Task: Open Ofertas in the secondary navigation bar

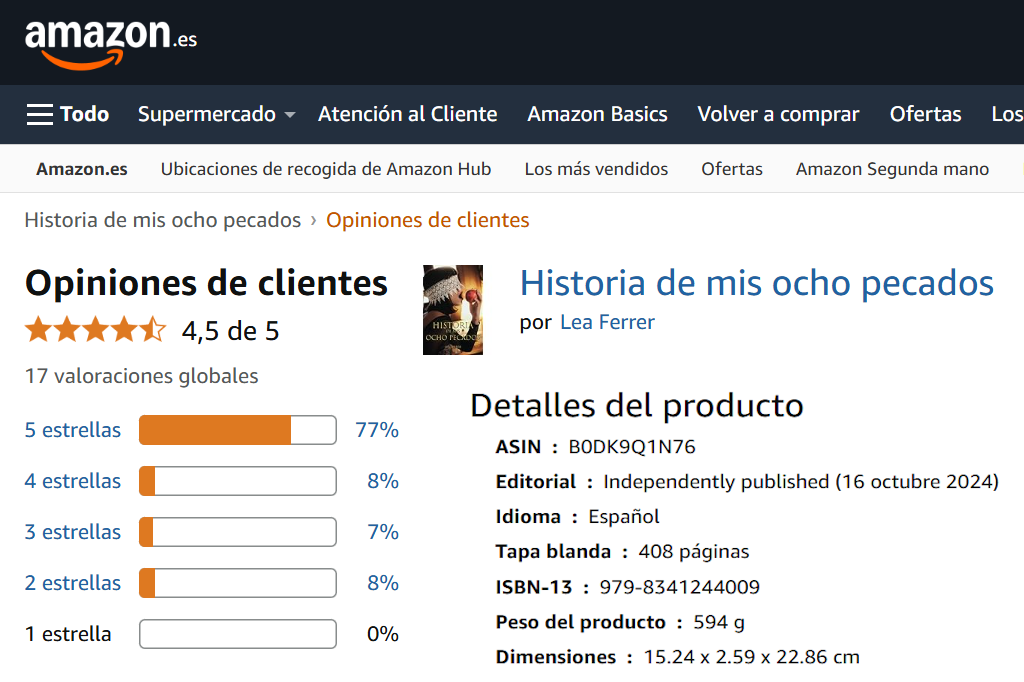Action: click(x=732, y=169)
